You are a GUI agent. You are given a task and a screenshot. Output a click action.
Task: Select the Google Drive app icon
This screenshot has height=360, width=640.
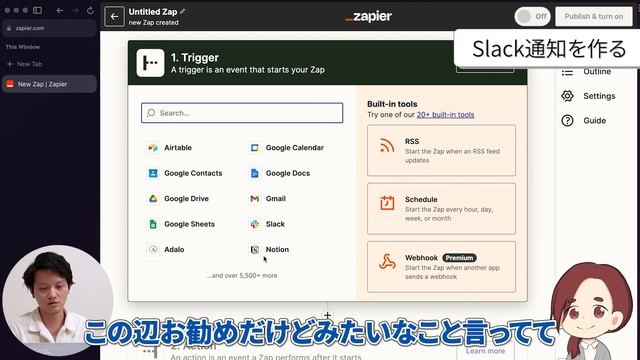(153, 199)
